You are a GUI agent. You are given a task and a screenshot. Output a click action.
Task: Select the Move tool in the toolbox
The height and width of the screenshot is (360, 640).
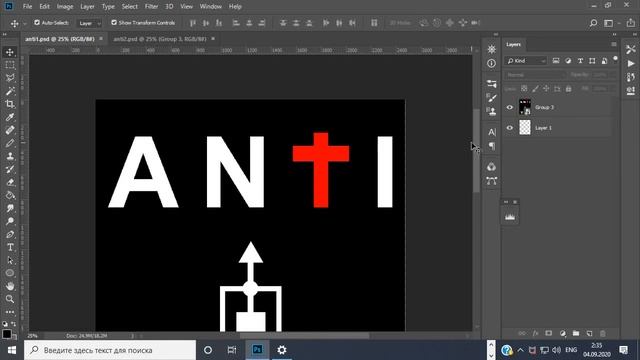point(10,52)
